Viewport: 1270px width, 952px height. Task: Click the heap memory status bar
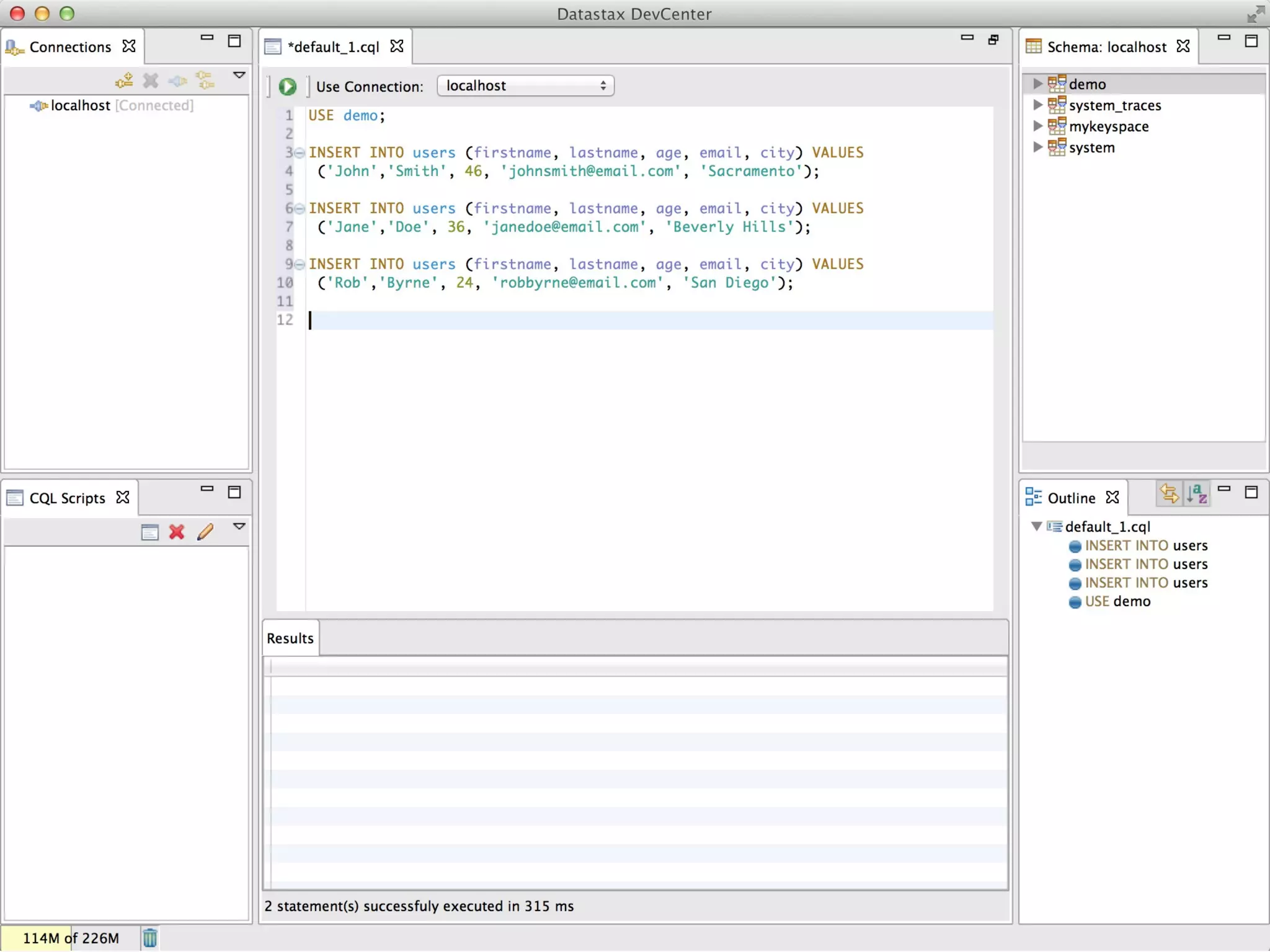point(71,938)
